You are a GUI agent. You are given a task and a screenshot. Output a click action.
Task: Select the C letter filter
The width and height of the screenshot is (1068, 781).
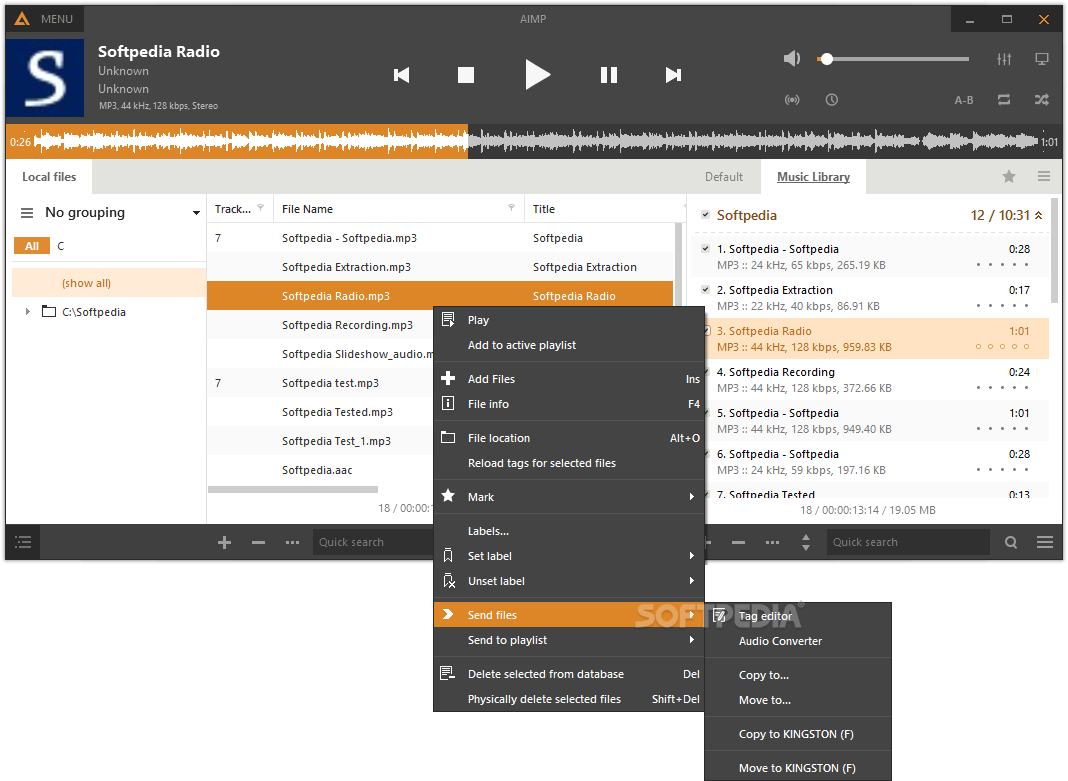[x=61, y=246]
